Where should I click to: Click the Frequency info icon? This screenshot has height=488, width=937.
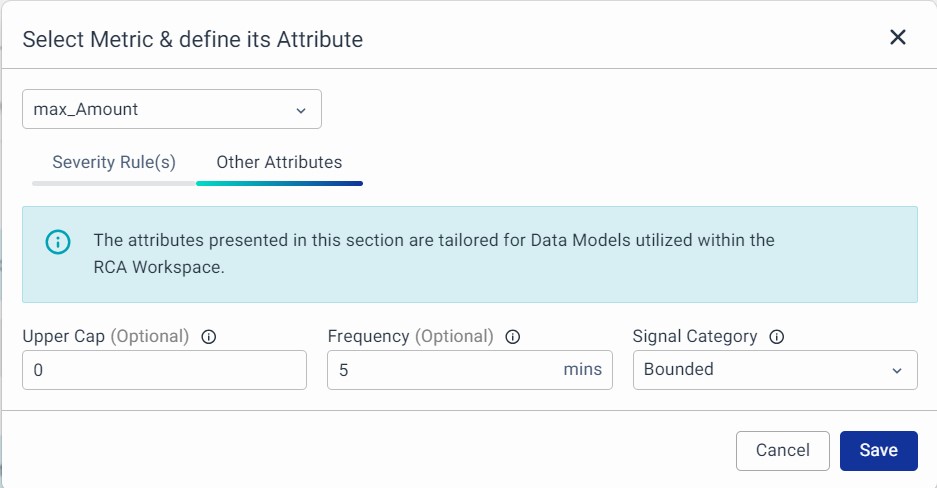click(x=513, y=337)
